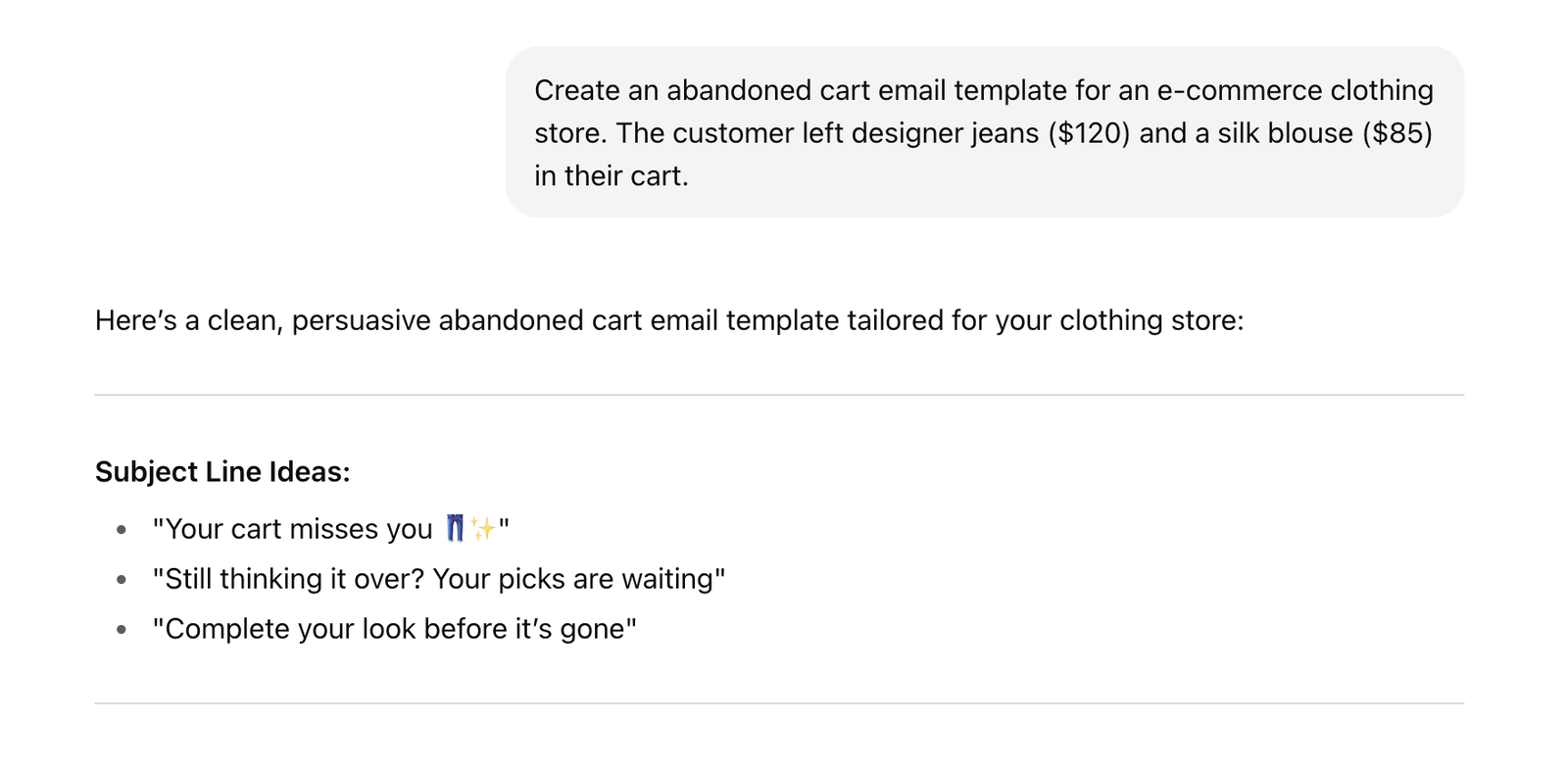
Task: Click the divider below the subject line list
Action: pos(779,703)
